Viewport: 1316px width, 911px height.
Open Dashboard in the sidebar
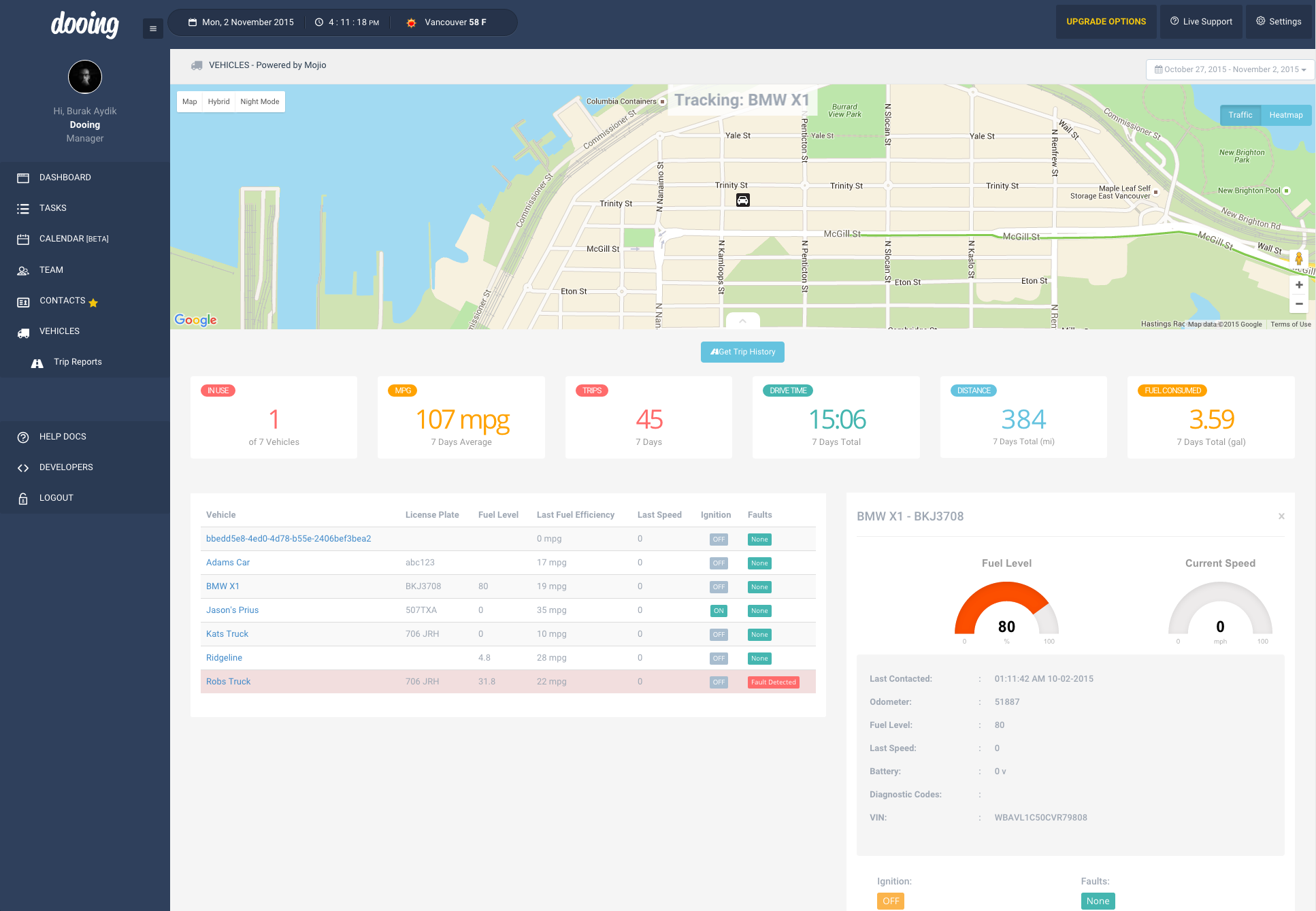[65, 178]
